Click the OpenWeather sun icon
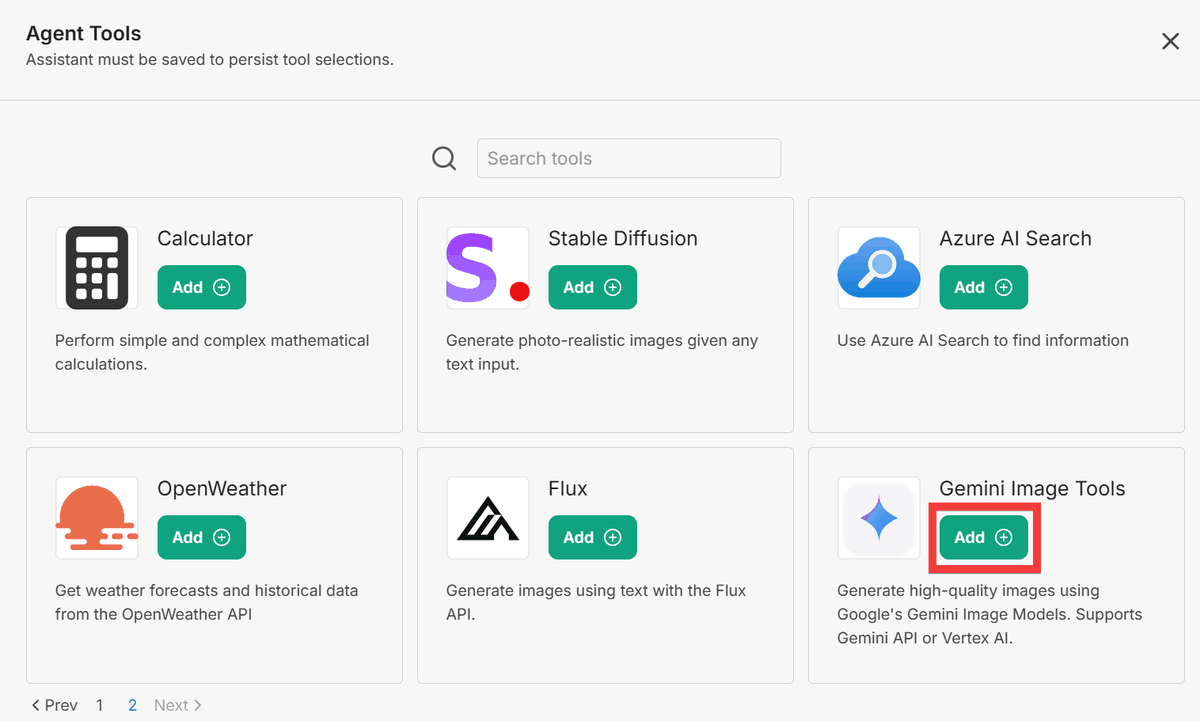The width and height of the screenshot is (1200, 721). click(x=97, y=518)
